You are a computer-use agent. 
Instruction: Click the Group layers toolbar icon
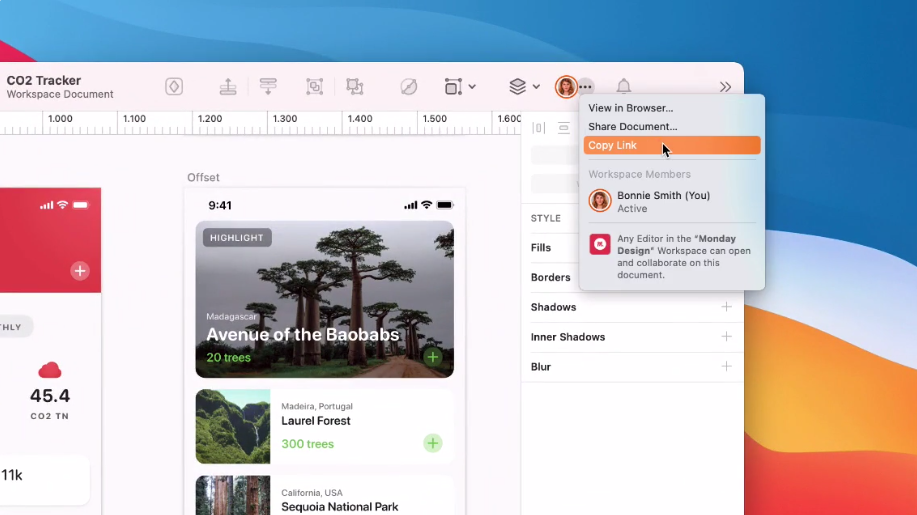[x=315, y=87]
